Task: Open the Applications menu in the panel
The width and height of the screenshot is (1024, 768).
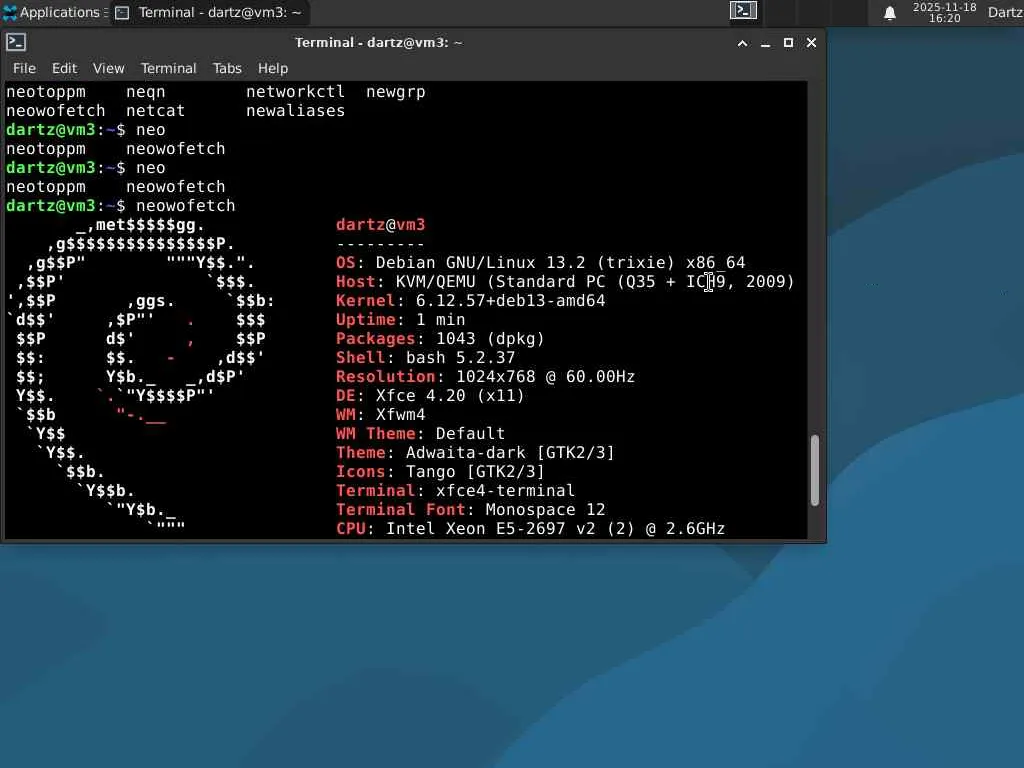Action: tap(54, 12)
